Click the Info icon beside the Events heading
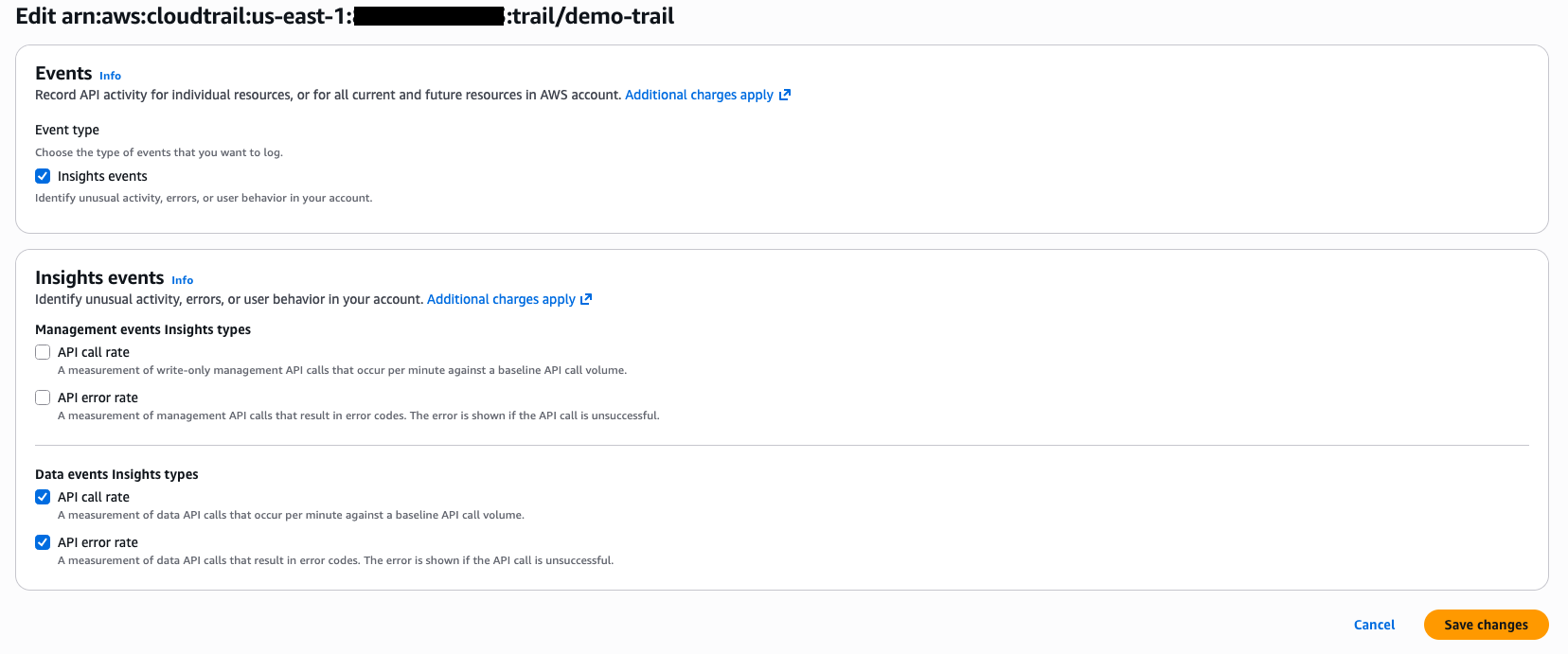This screenshot has width=1568, height=654. (110, 75)
